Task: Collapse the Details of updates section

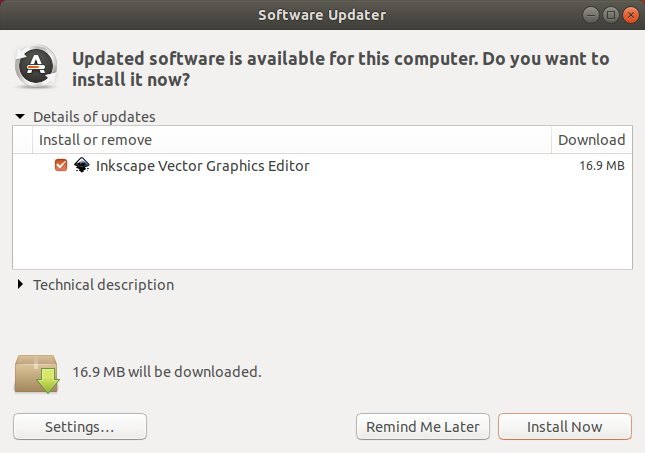Action: pyautogui.click(x=20, y=117)
